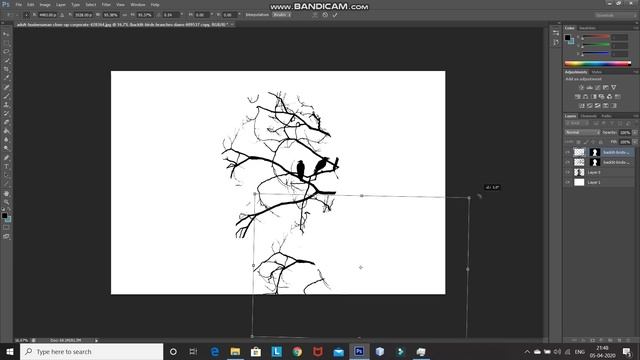
Task: Toggle lock all for layer
Action: pyautogui.click(x=600, y=142)
